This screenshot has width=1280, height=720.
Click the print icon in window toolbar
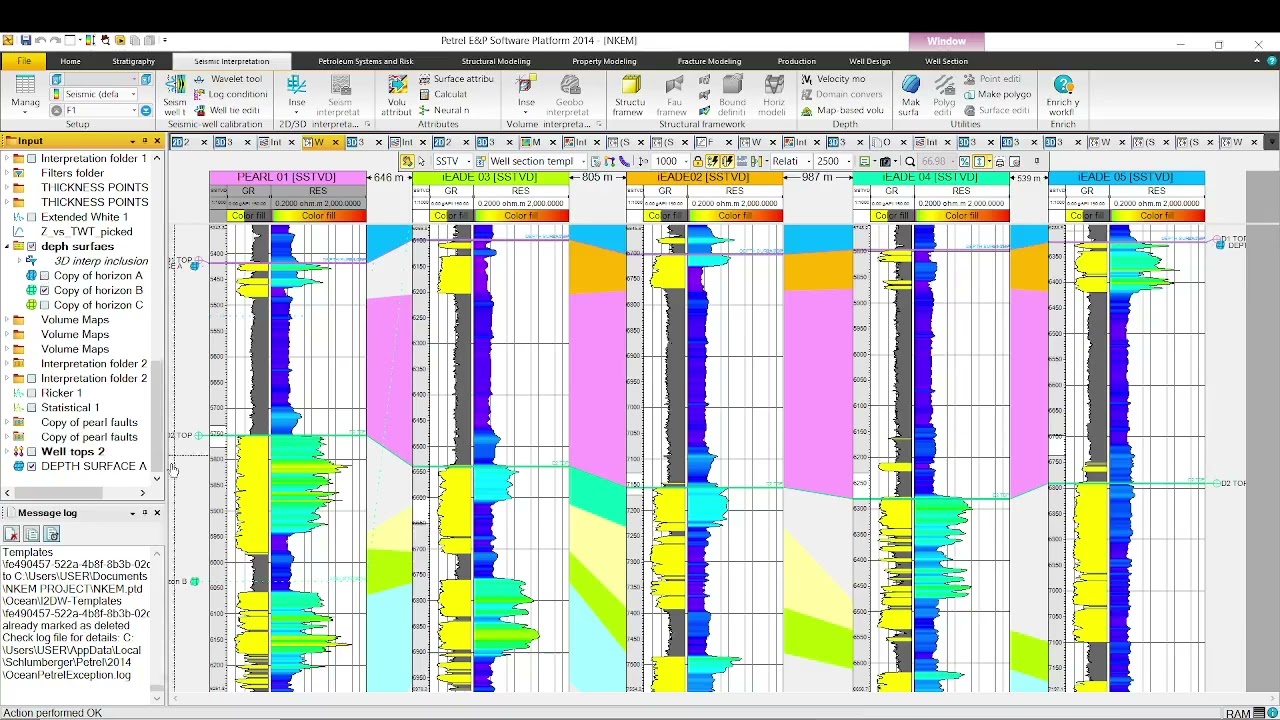[999, 161]
